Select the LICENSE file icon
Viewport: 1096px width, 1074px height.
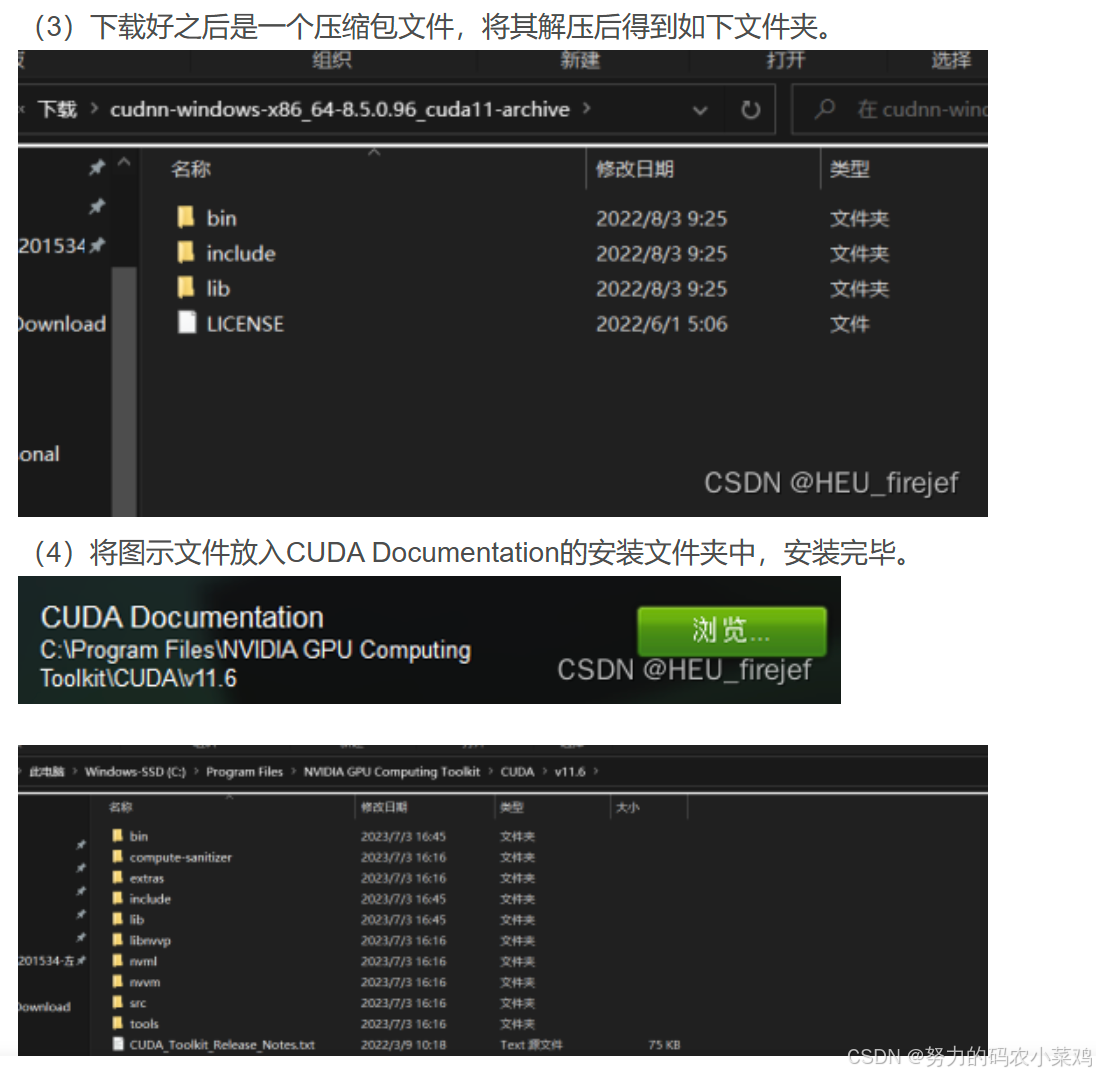pyautogui.click(x=187, y=323)
